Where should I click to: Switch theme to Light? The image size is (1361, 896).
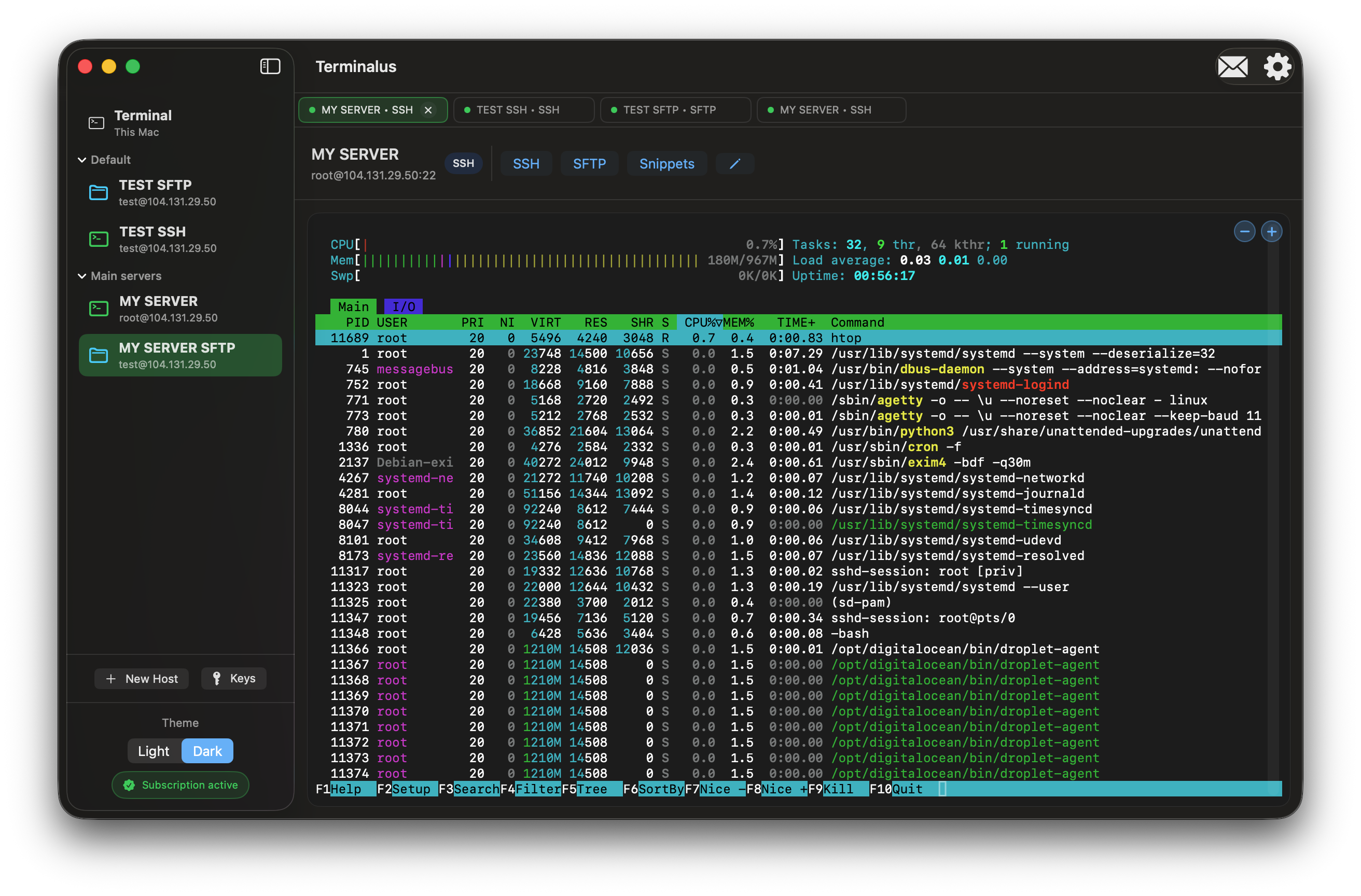coord(153,751)
